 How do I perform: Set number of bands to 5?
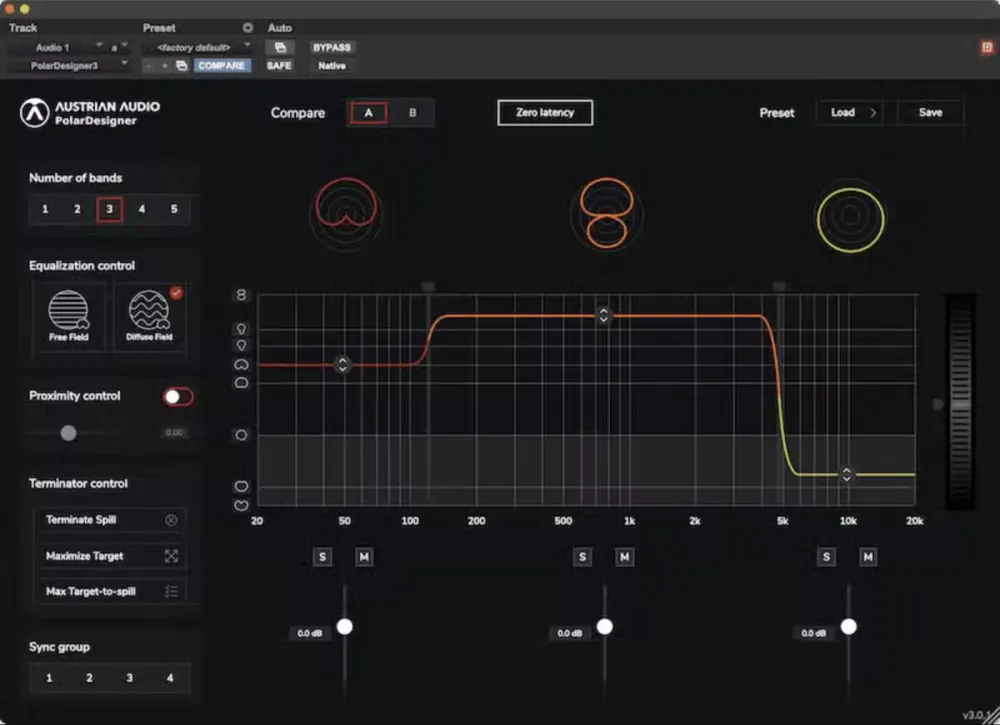coord(174,209)
